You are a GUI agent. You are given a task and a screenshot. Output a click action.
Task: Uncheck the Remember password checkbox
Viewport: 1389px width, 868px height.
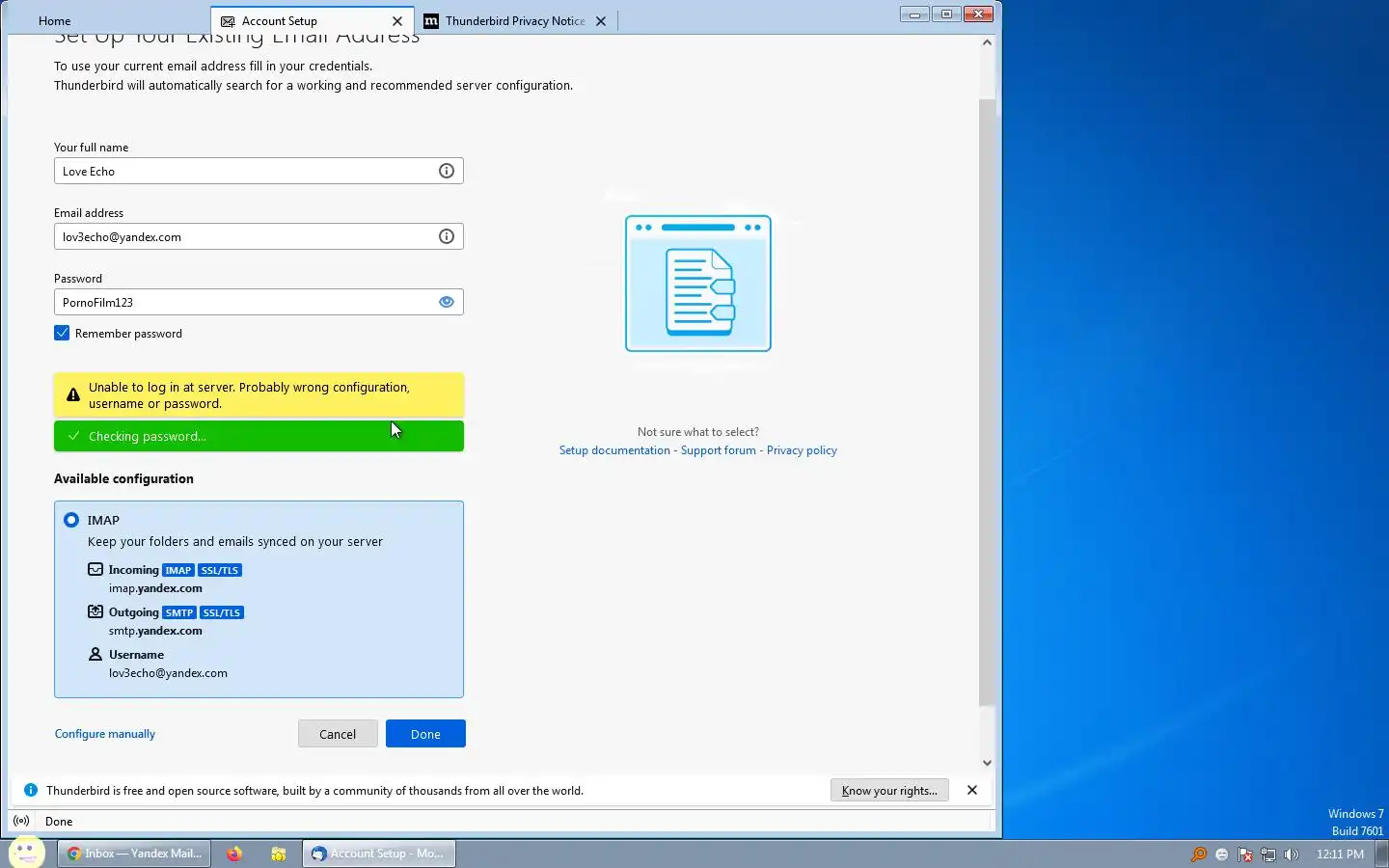(62, 333)
